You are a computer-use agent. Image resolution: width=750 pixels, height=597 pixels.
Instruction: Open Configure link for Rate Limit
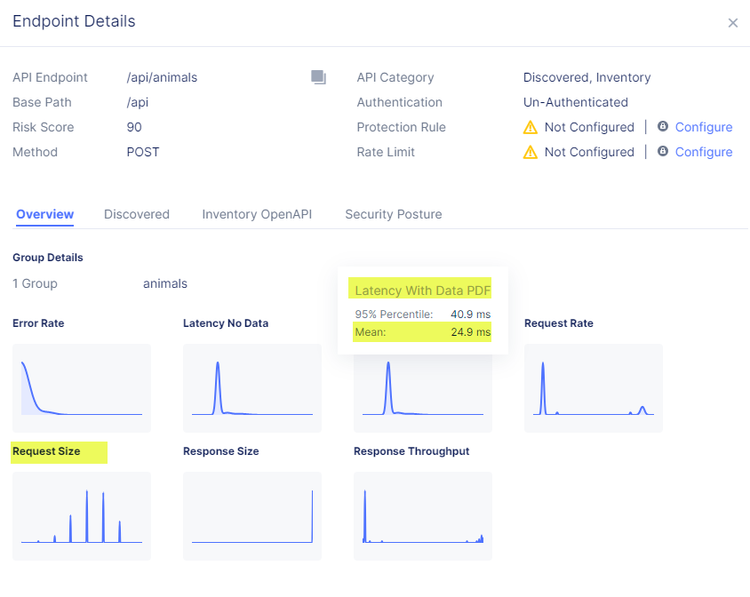point(703,152)
